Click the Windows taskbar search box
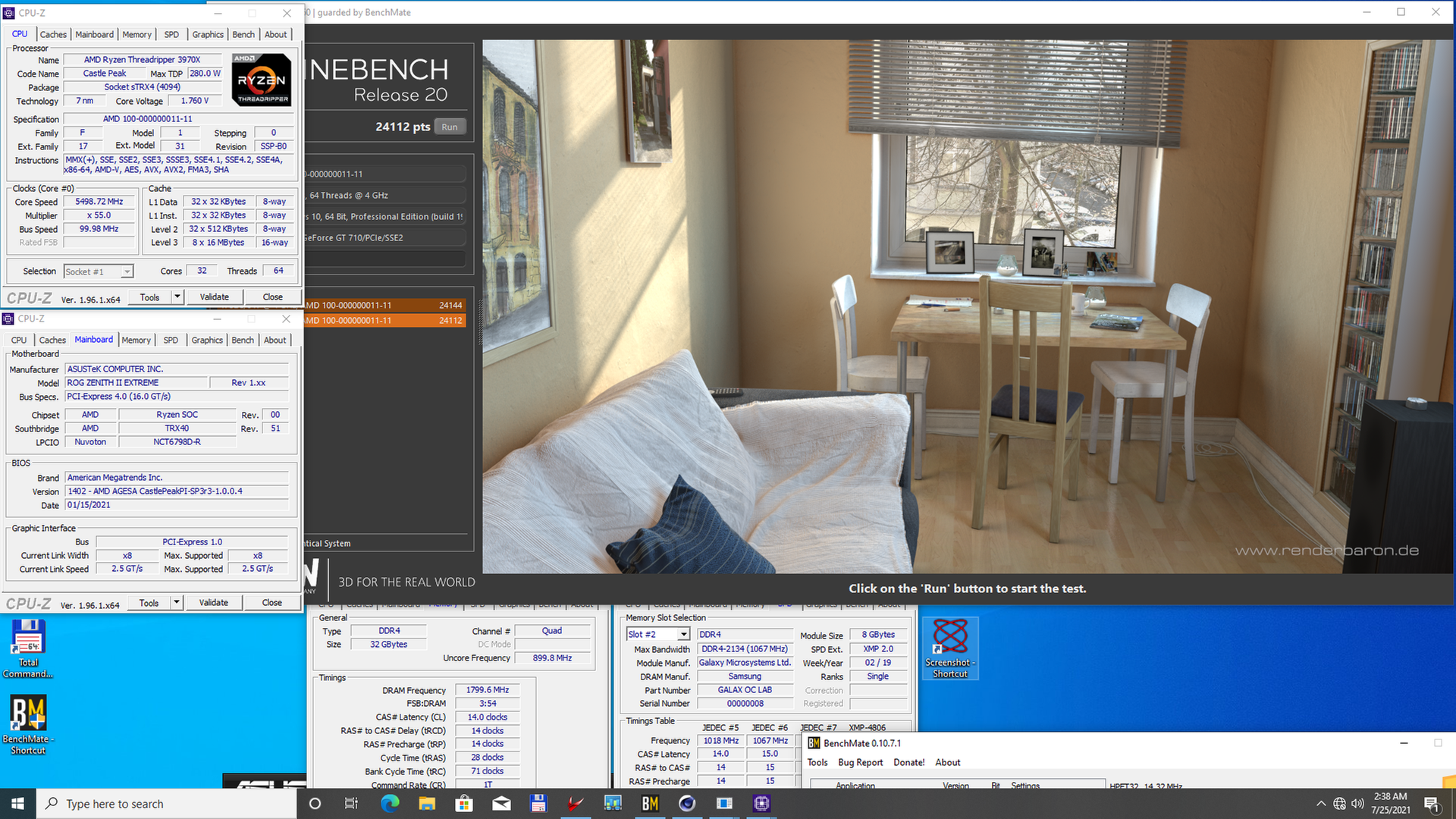The image size is (1456, 819). point(167,804)
